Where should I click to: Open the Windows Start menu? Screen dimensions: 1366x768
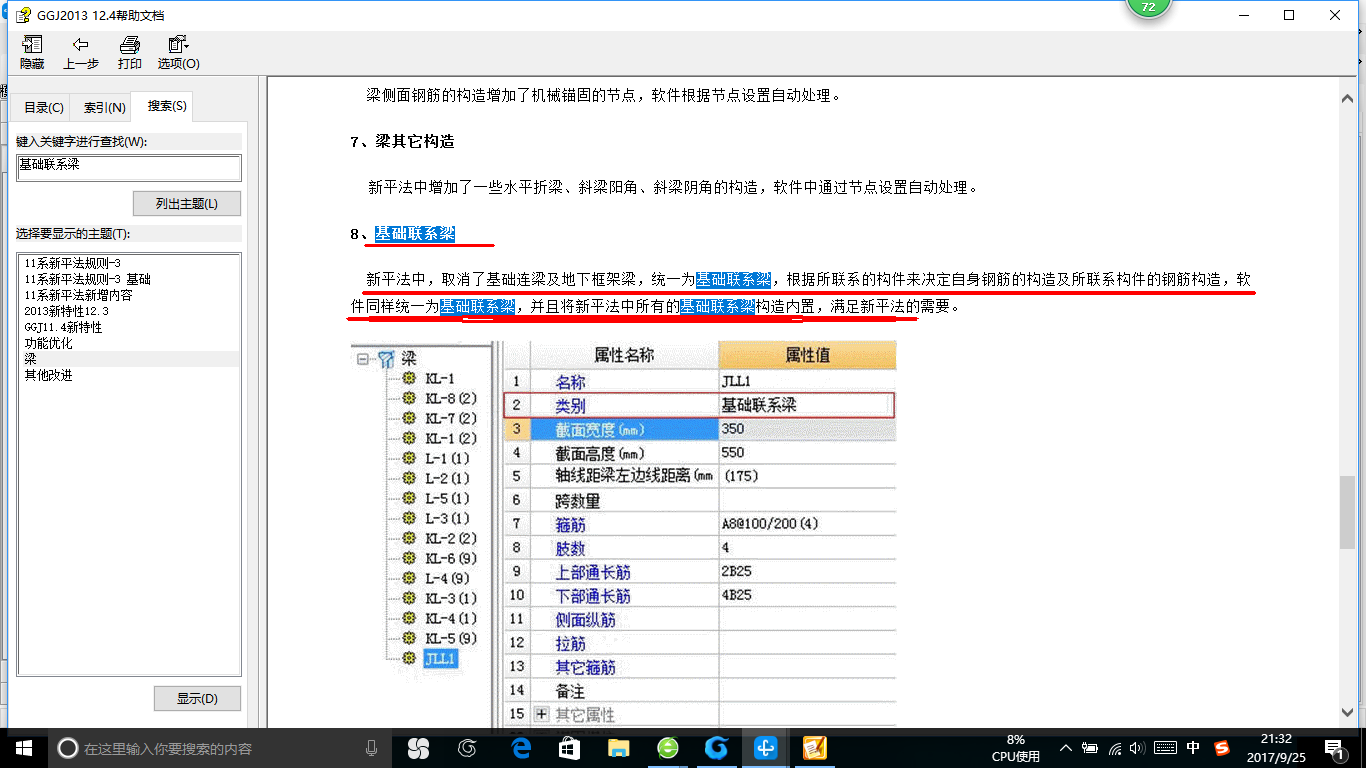23,748
